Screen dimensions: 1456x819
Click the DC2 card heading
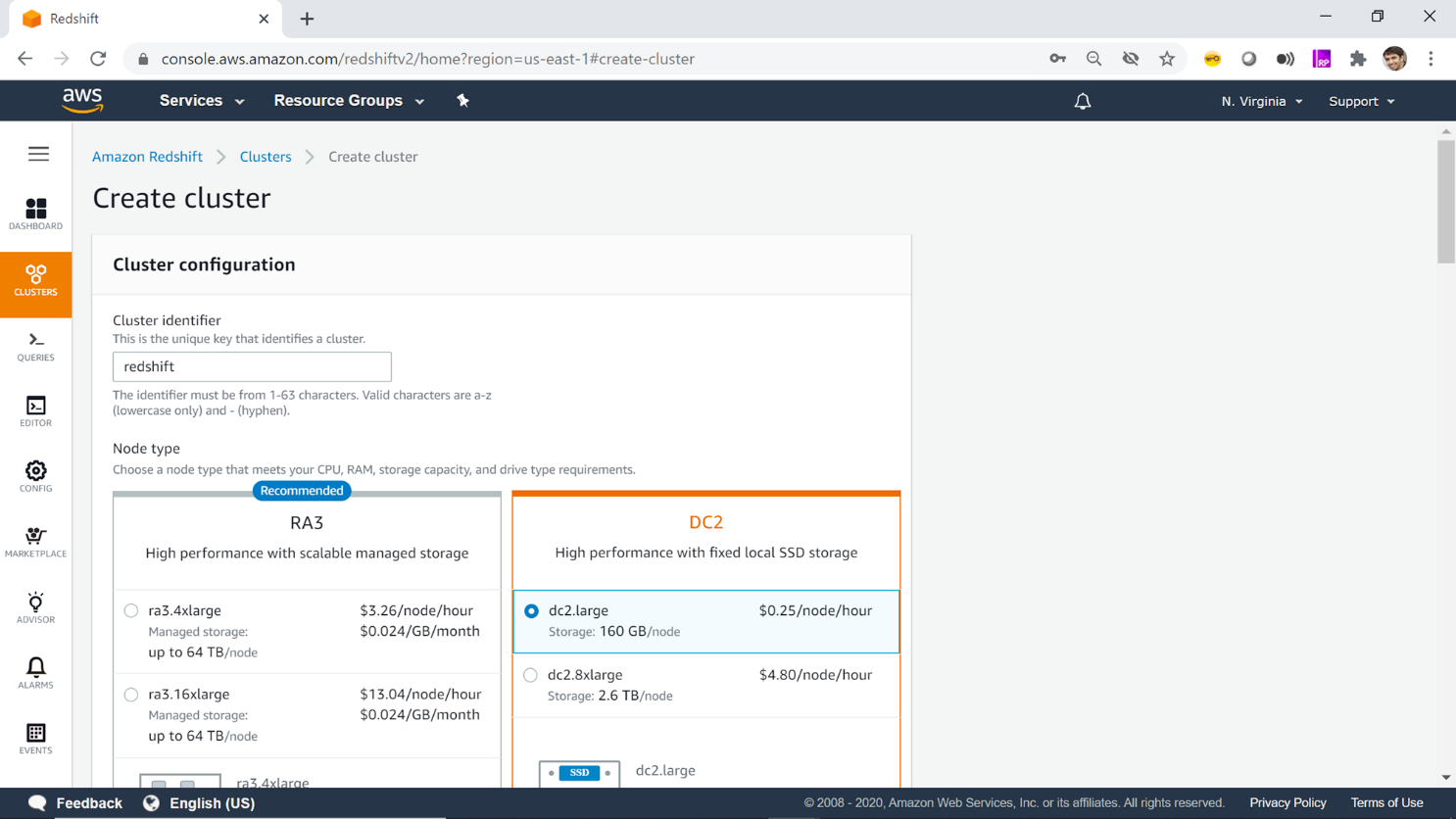705,522
